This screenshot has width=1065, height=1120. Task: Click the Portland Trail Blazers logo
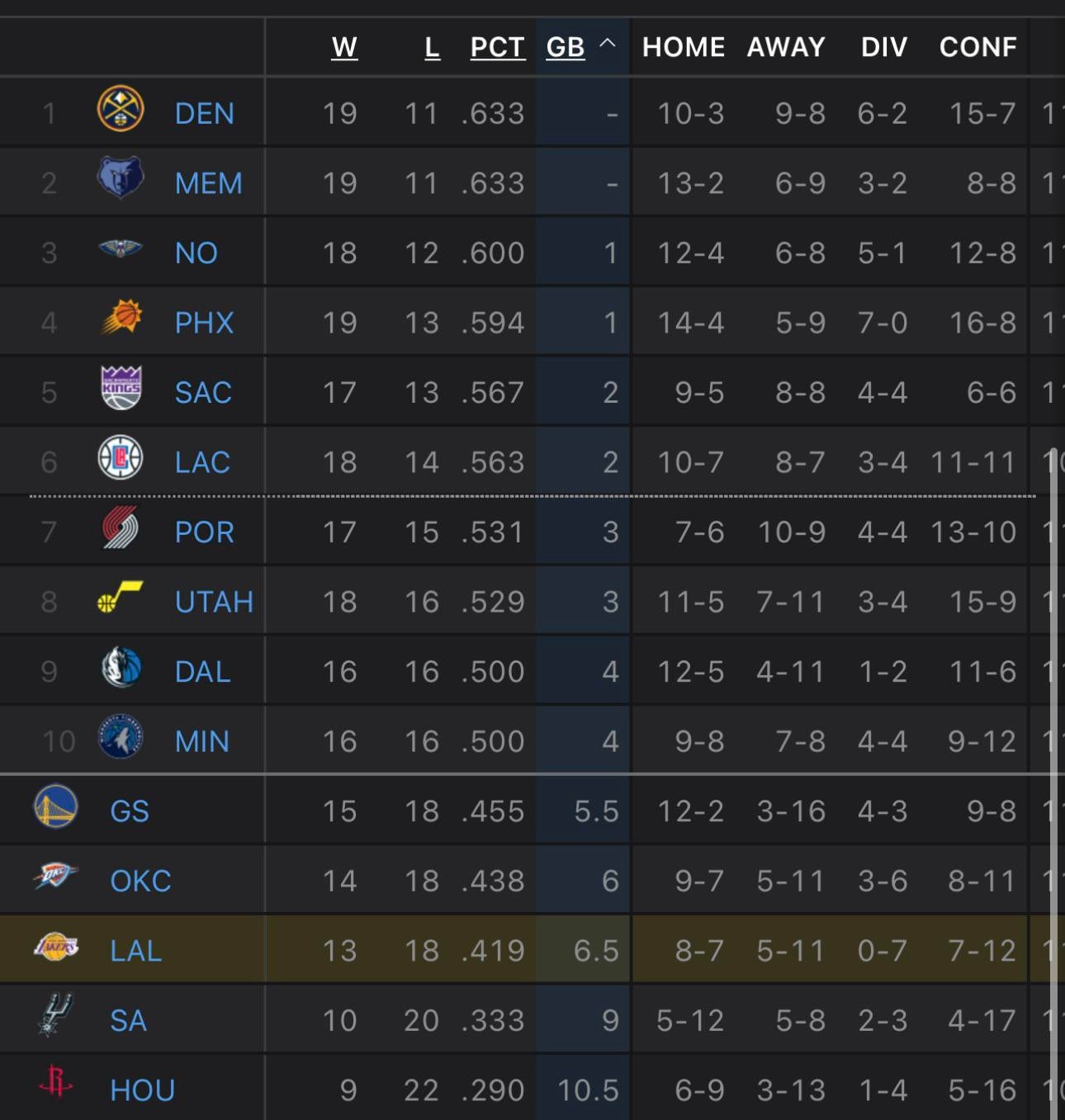click(x=121, y=528)
